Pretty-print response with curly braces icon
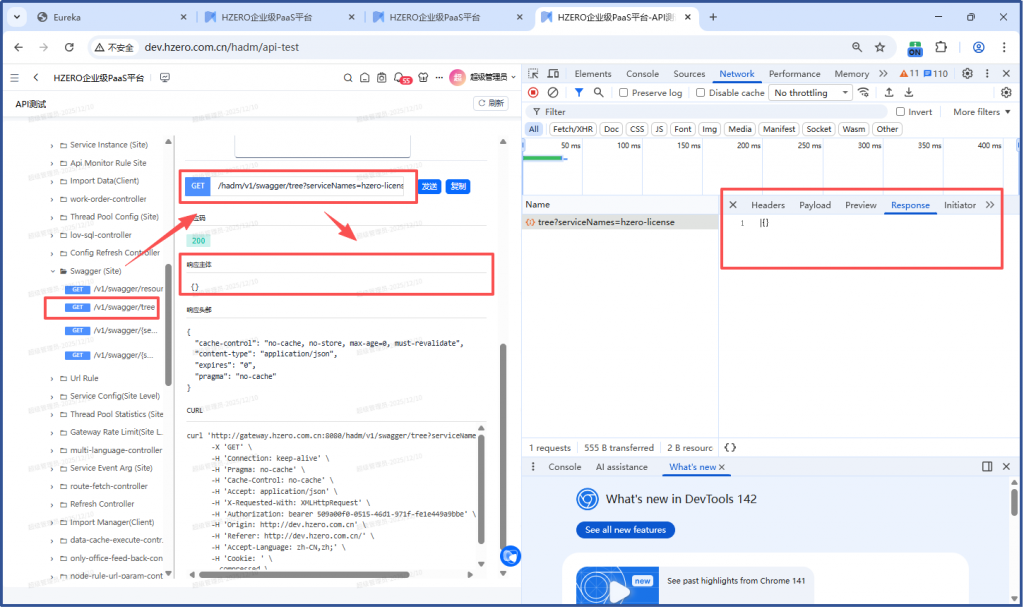This screenshot has height=609, width=1024. (x=730, y=448)
